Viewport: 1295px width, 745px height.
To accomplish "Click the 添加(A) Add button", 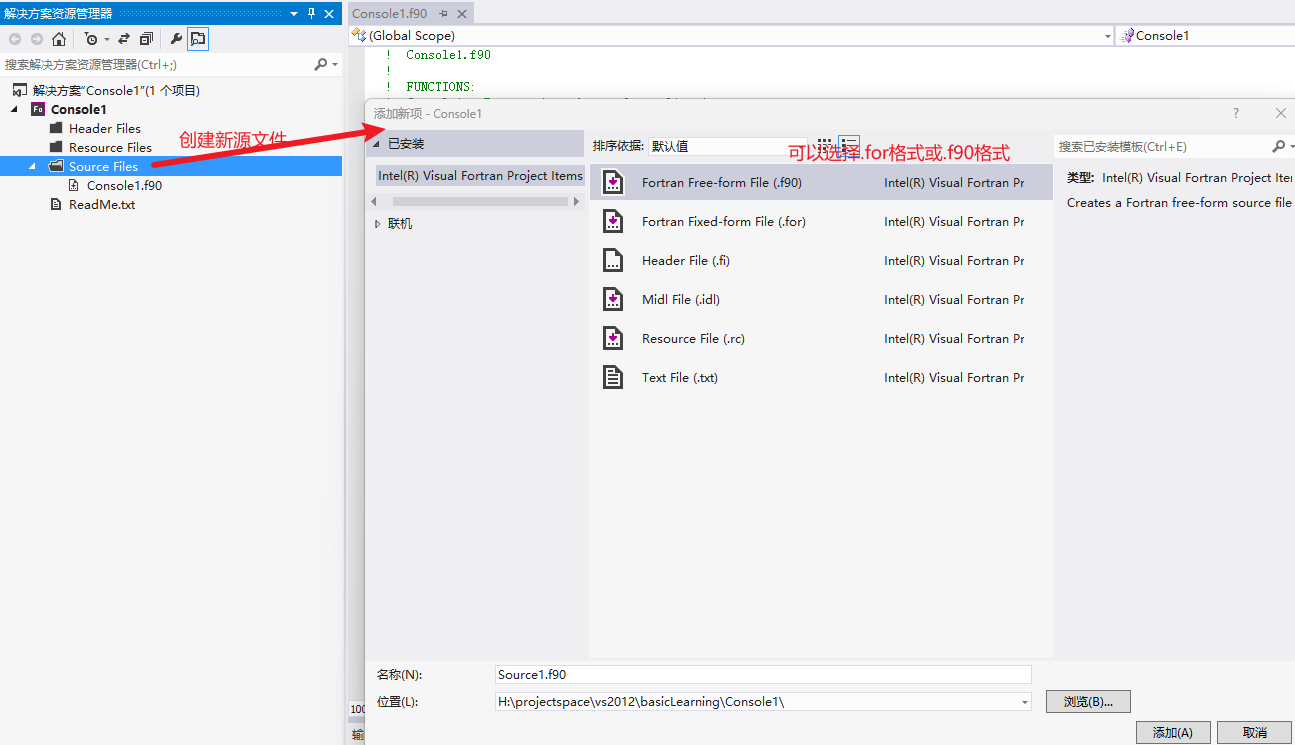I will [x=1172, y=732].
